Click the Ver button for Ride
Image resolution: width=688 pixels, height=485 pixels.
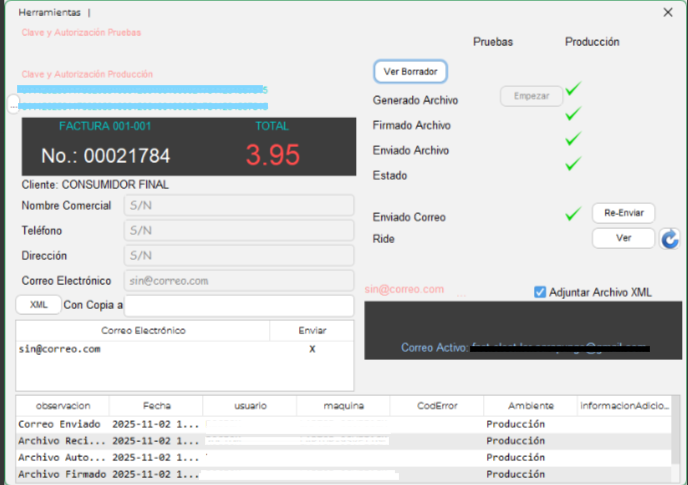623,239
